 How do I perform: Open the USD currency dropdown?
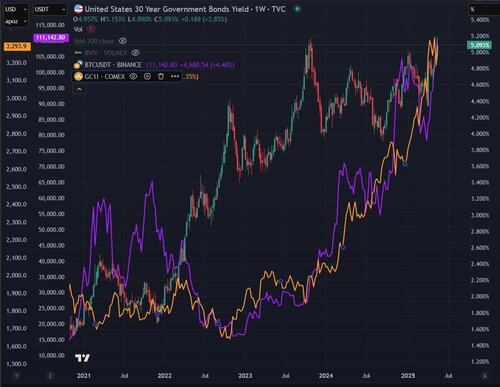point(16,9)
